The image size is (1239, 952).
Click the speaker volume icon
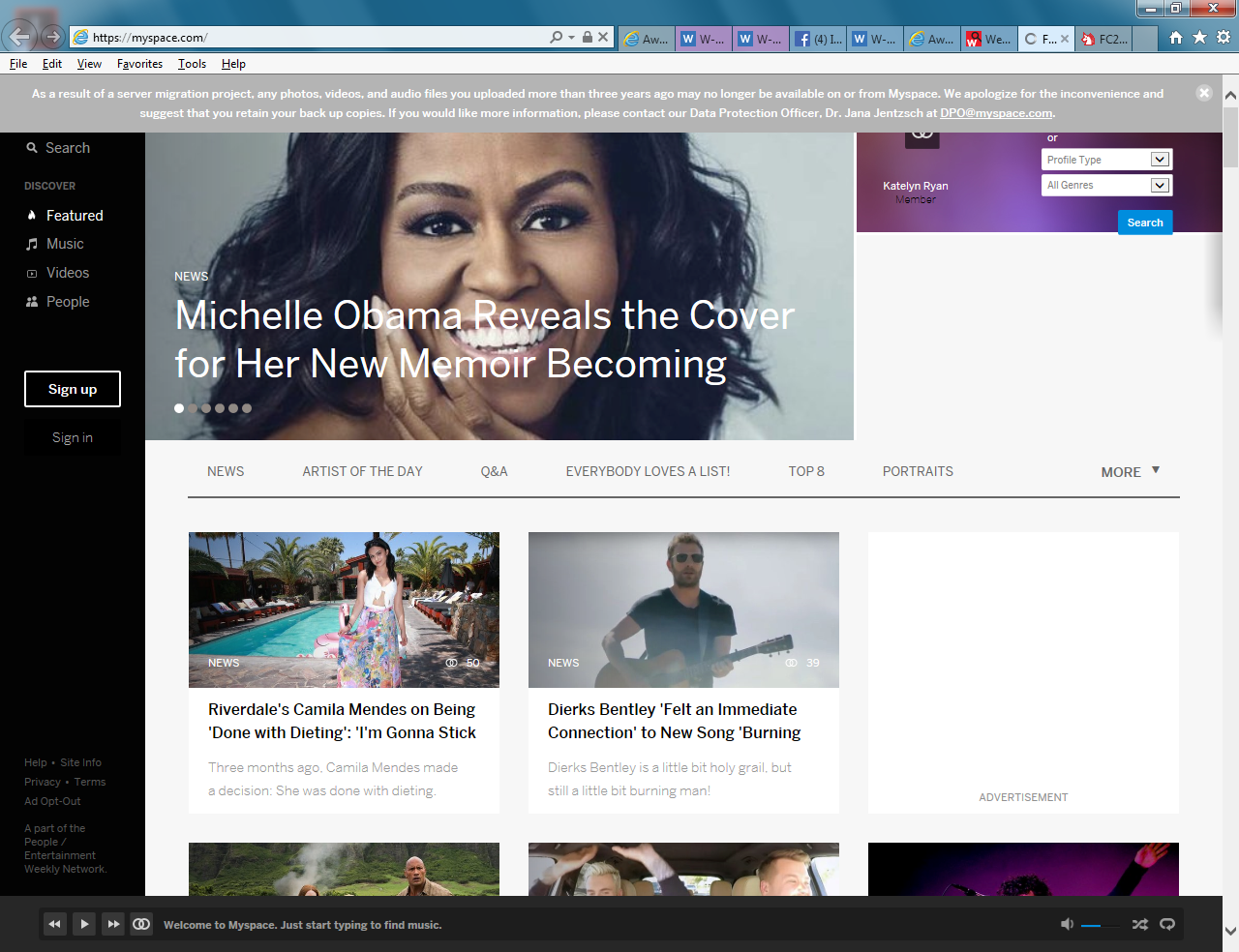(x=1067, y=924)
